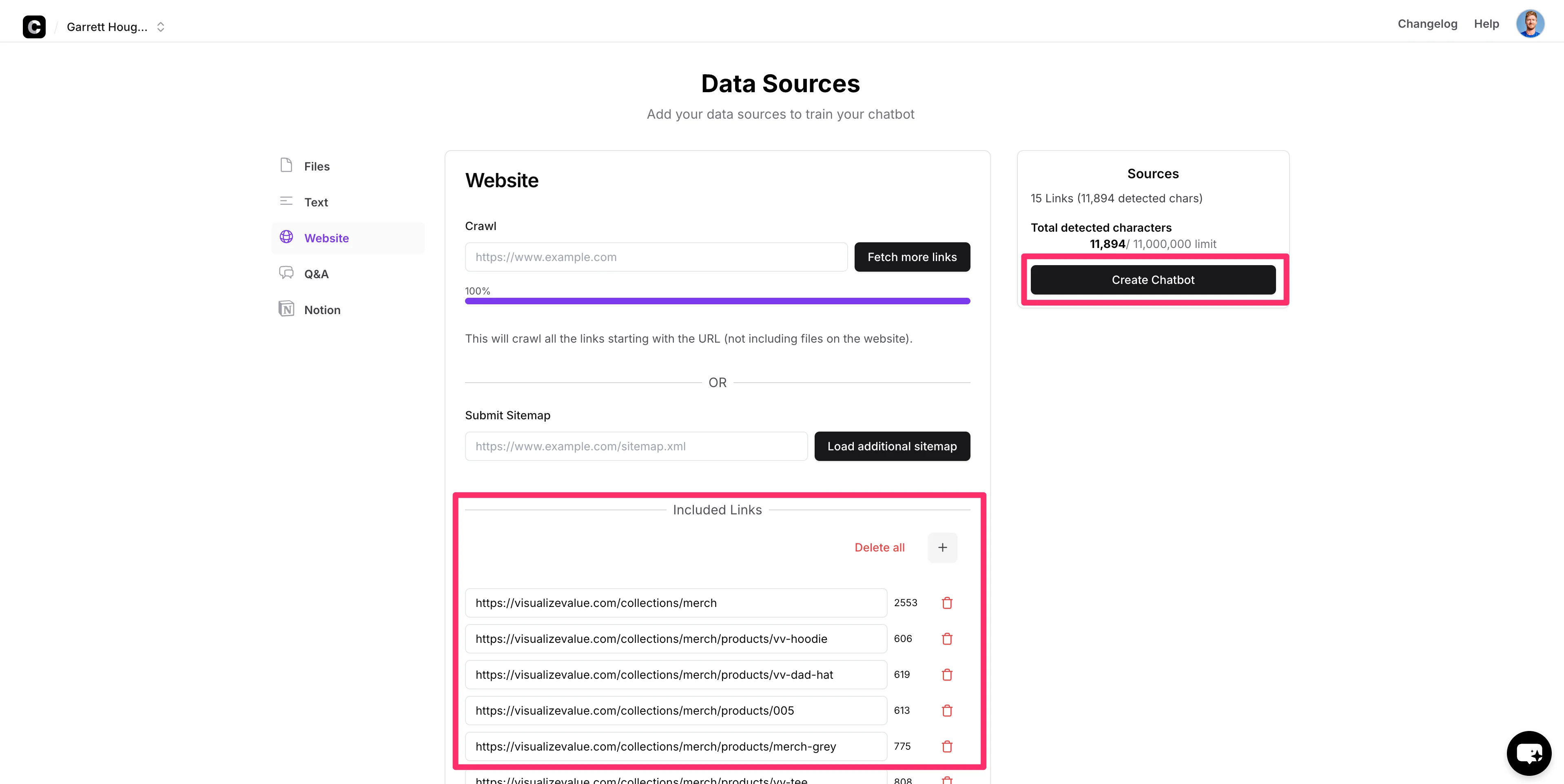The image size is (1564, 784).
Task: Trash the products/005 link
Action: [946, 711]
